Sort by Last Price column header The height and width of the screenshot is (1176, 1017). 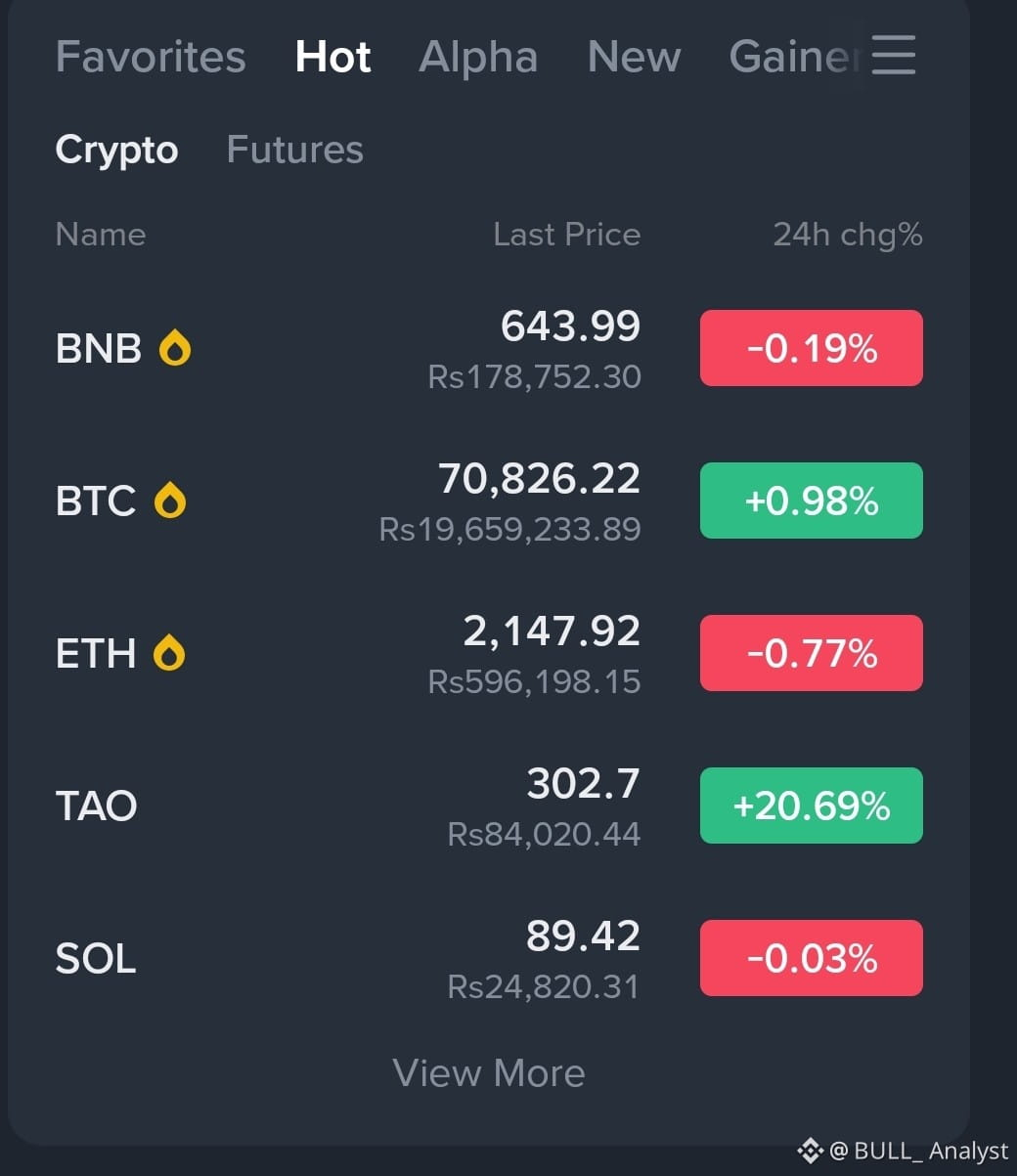click(566, 235)
